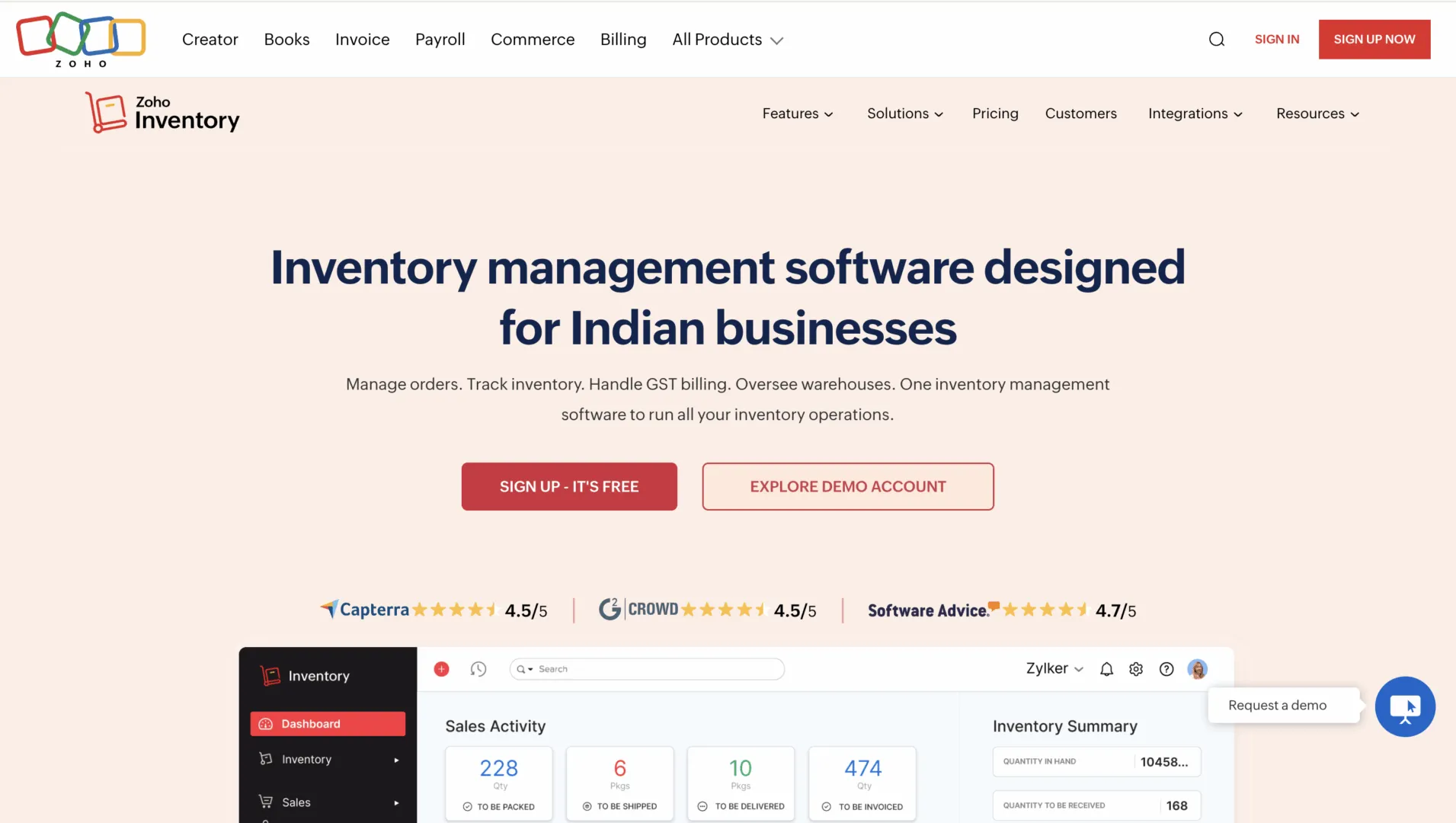Click the Software Advice logo
1456x823 pixels.
(x=933, y=610)
